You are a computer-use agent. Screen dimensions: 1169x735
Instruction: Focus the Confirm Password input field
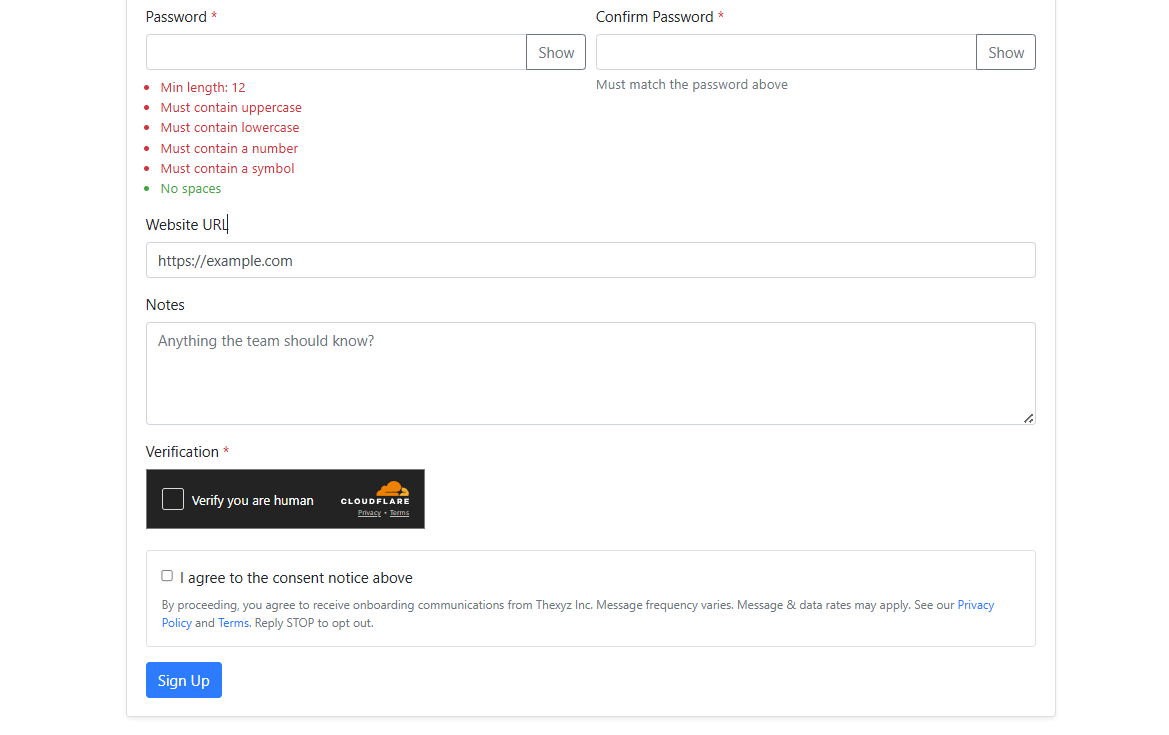786,52
